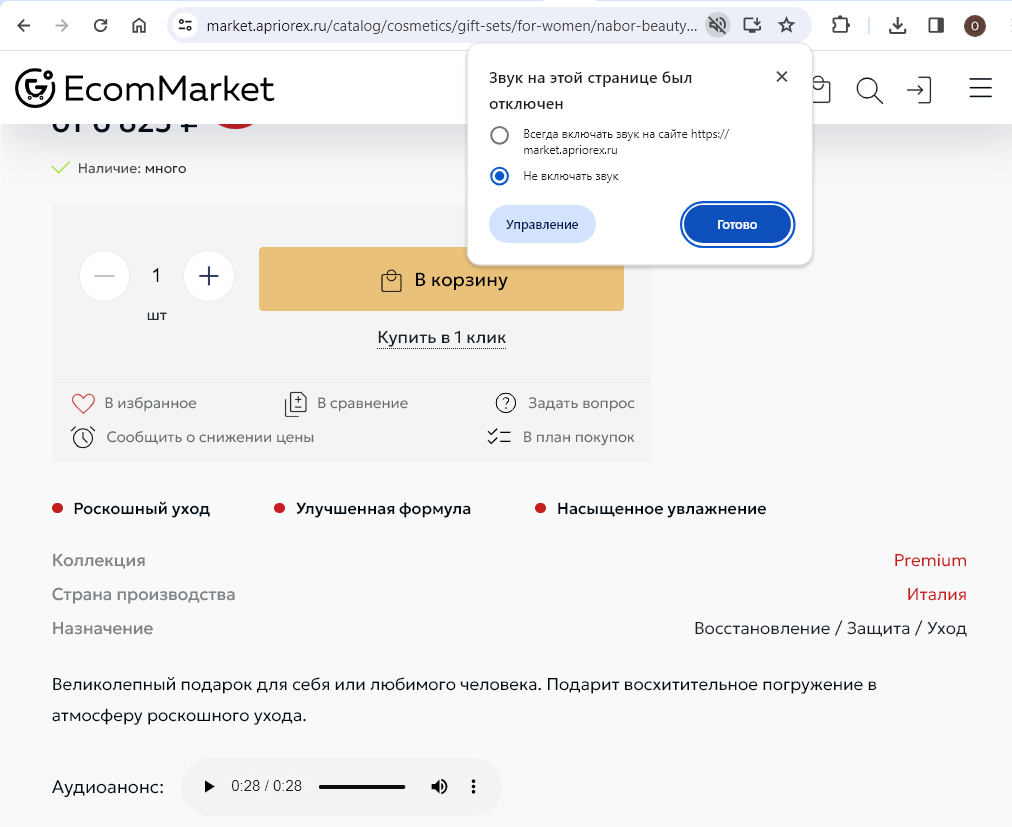Viewport: 1012px width, 827px height.
Task: Open audio player more options menu
Action: (x=474, y=786)
